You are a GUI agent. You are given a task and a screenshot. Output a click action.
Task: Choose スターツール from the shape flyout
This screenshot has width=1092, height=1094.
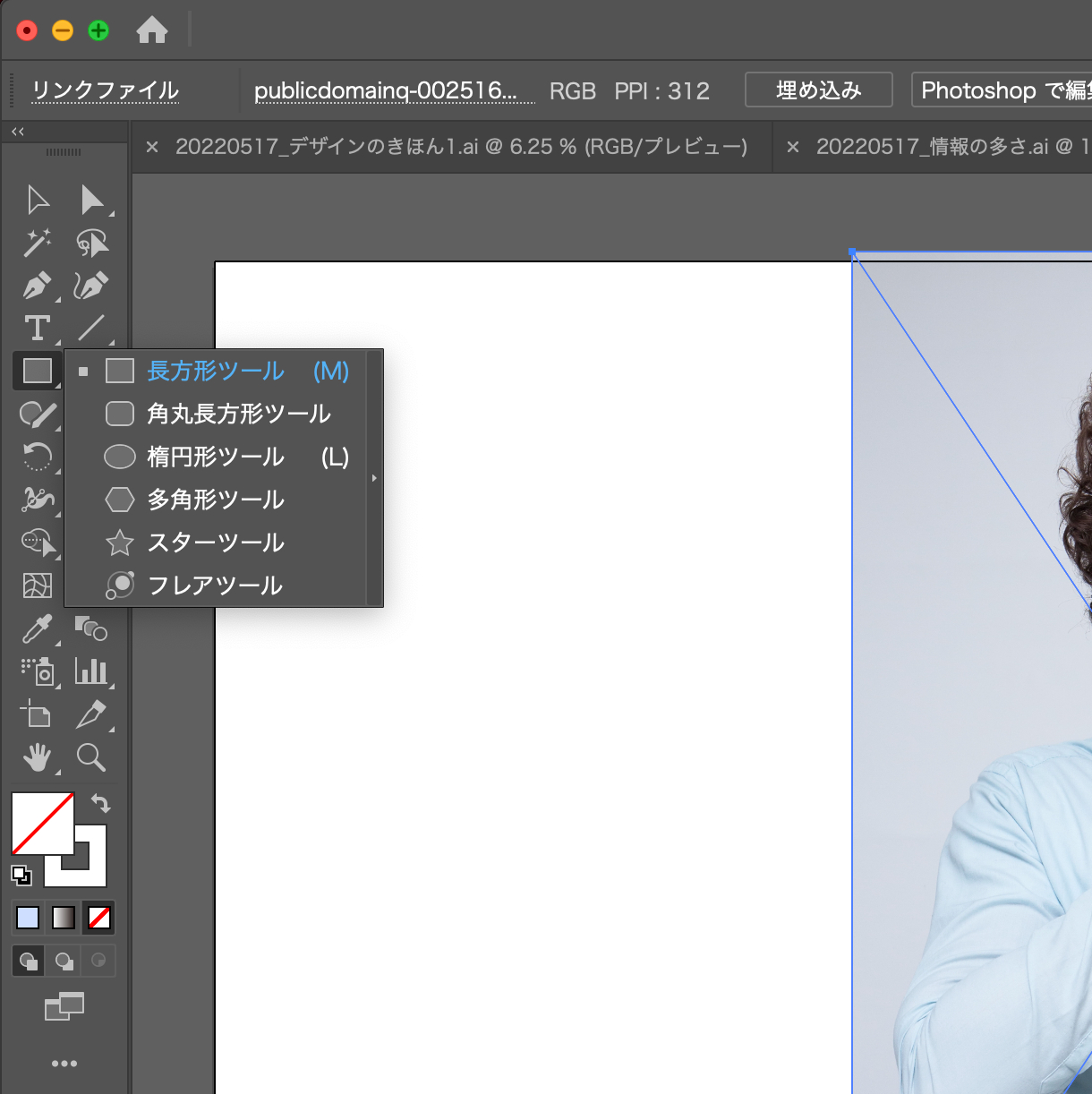pos(215,543)
